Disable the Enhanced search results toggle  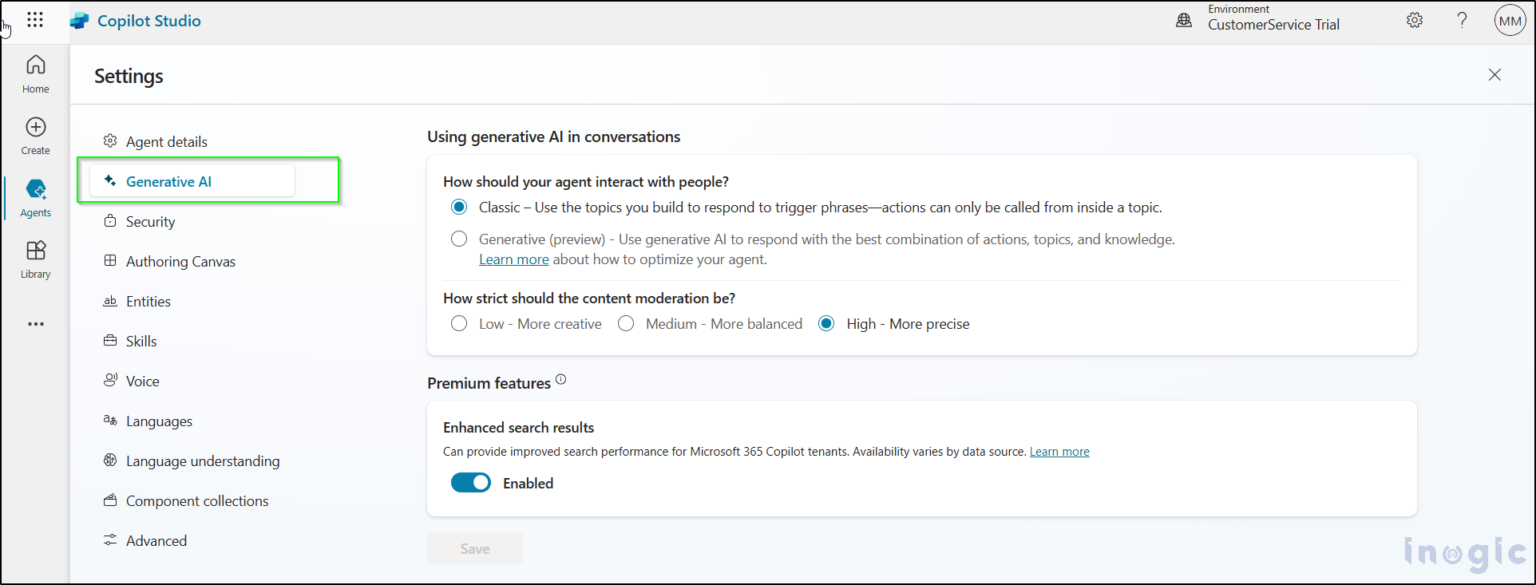(471, 483)
